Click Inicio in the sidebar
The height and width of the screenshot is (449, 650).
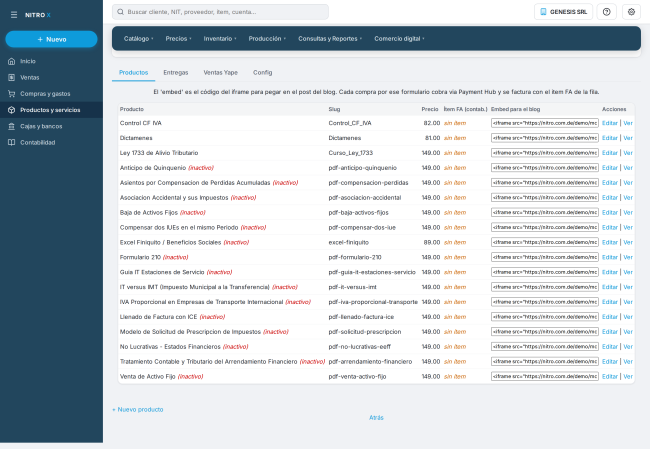point(28,61)
